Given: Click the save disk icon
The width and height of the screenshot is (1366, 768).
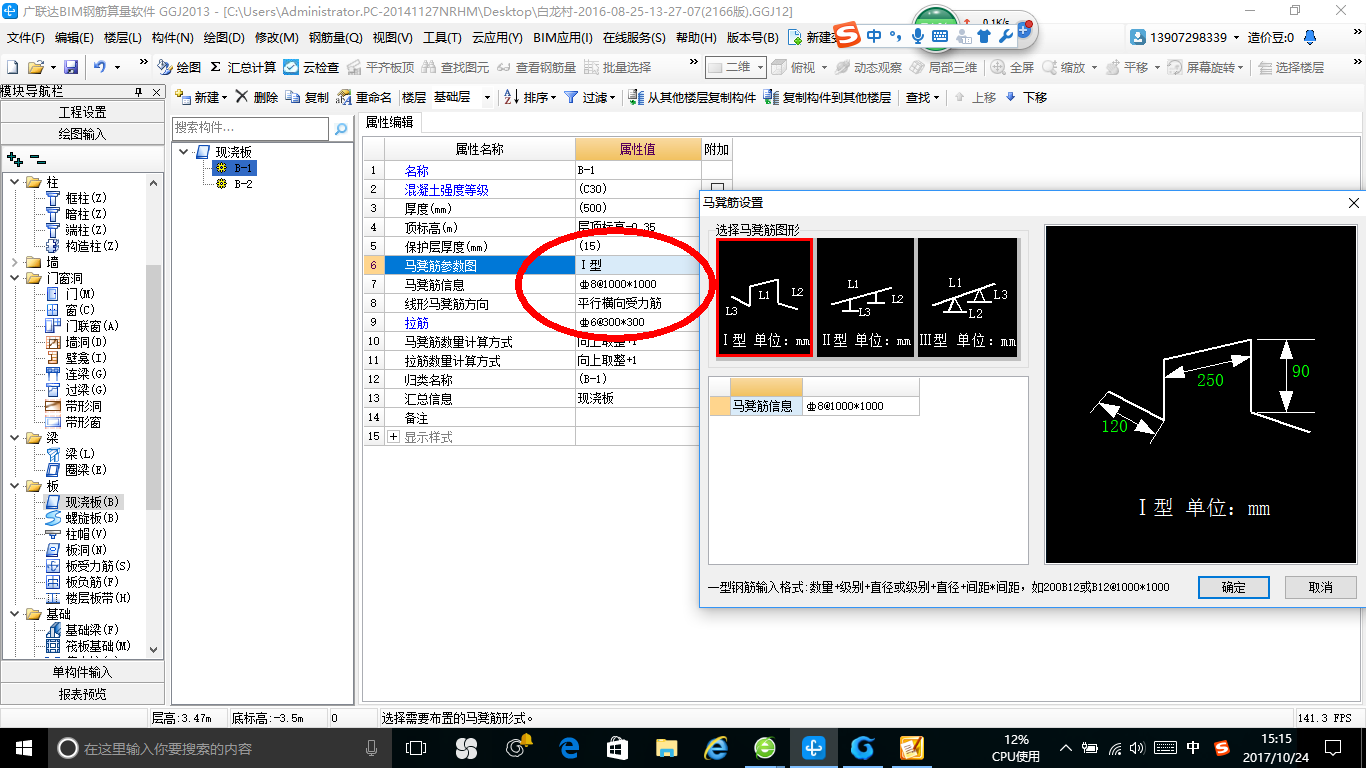Looking at the screenshot, I should pos(71,67).
